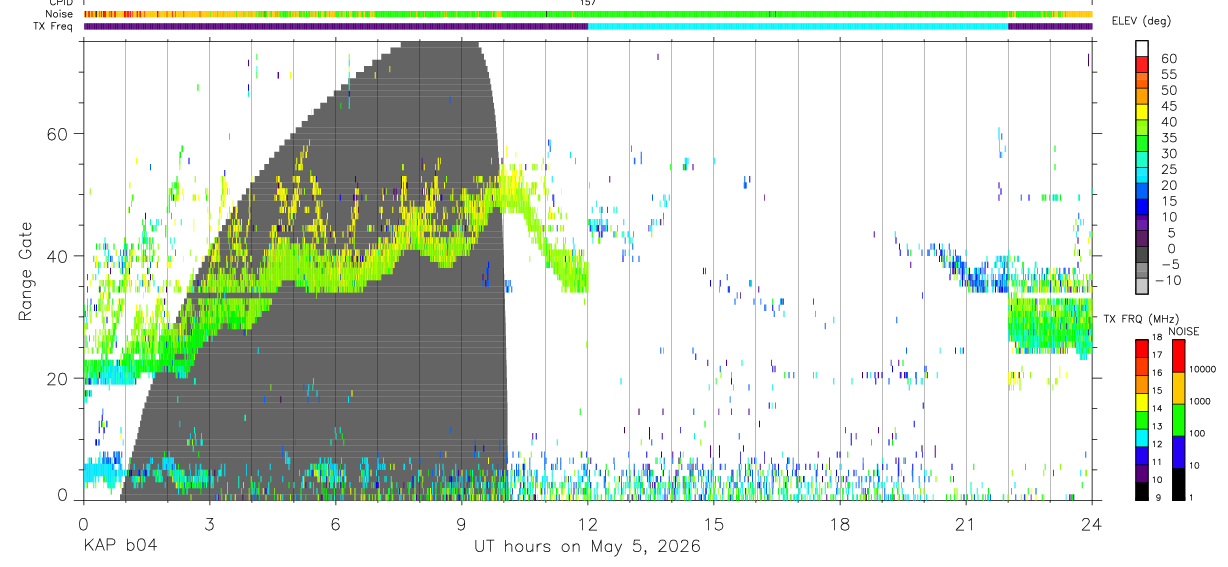Pick the red segment of ELEV color bar
The width and height of the screenshot is (1228, 567).
[1142, 64]
